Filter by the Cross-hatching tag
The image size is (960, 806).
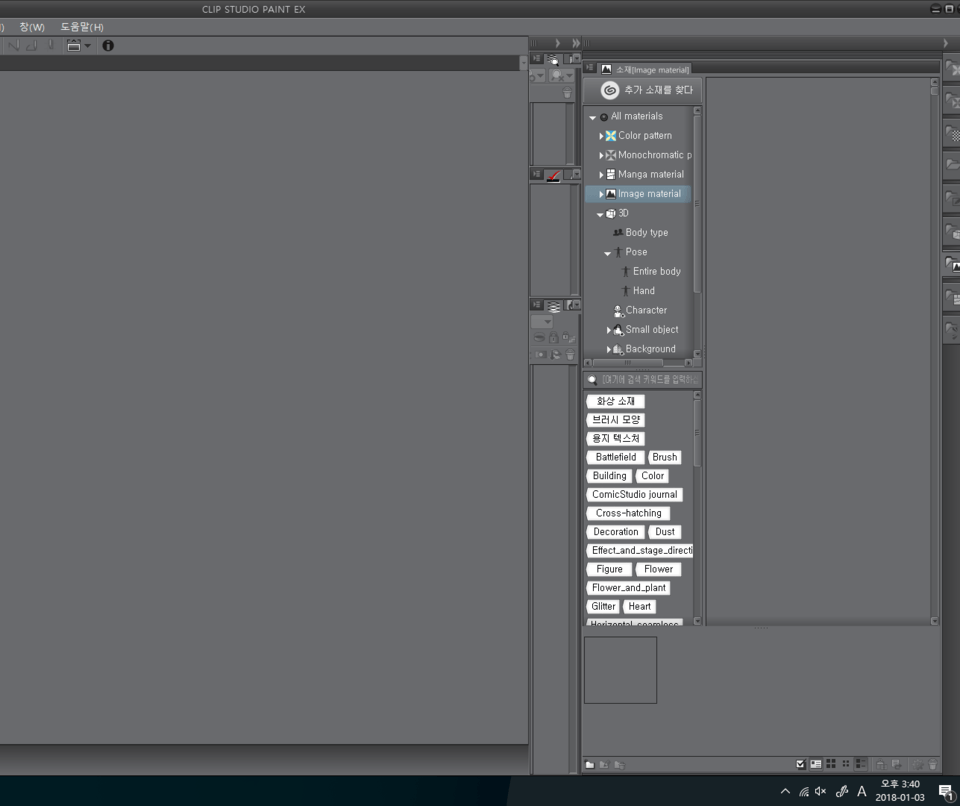click(x=628, y=513)
